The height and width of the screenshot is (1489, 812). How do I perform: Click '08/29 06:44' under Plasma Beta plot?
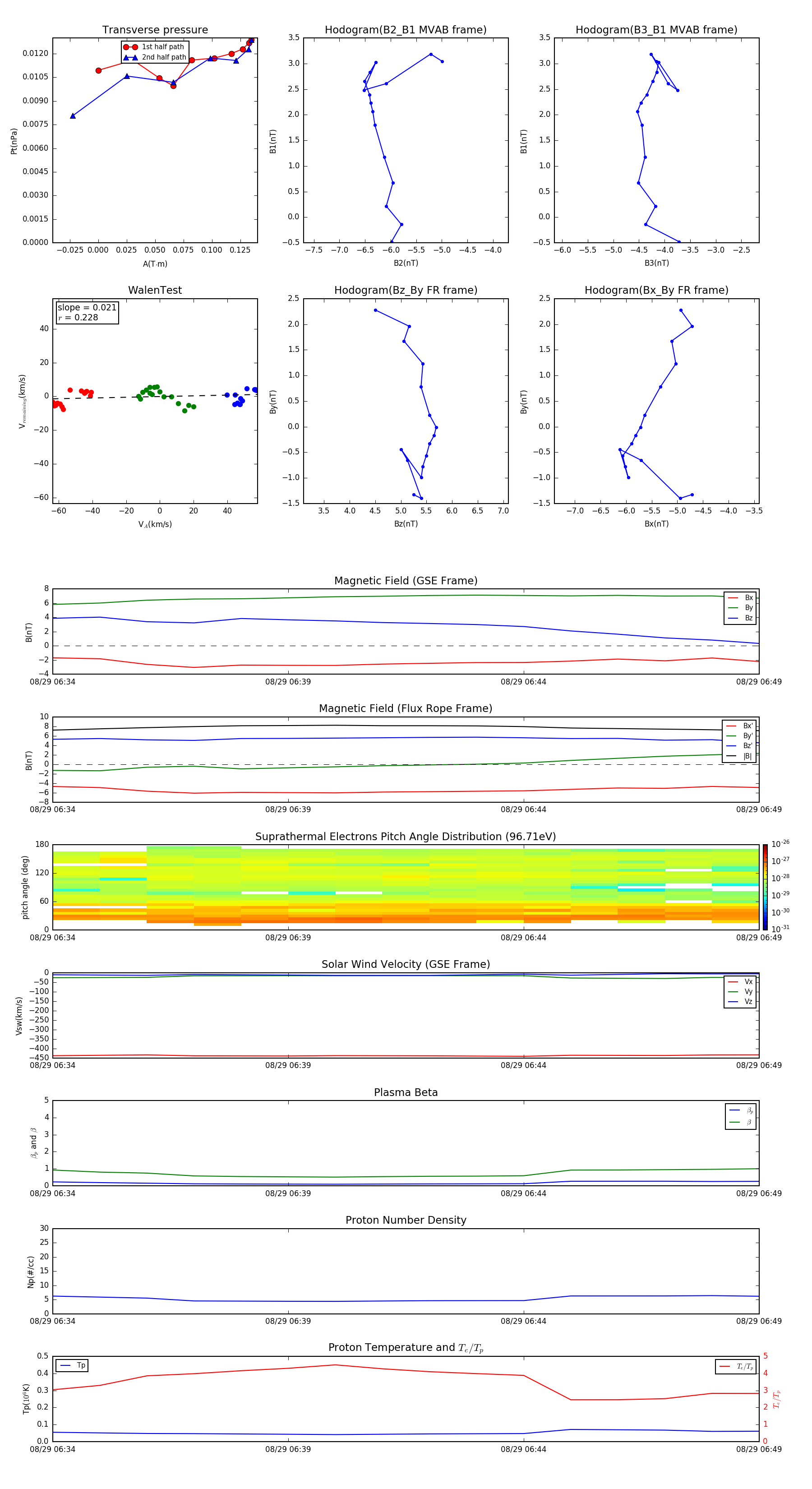(x=524, y=1193)
